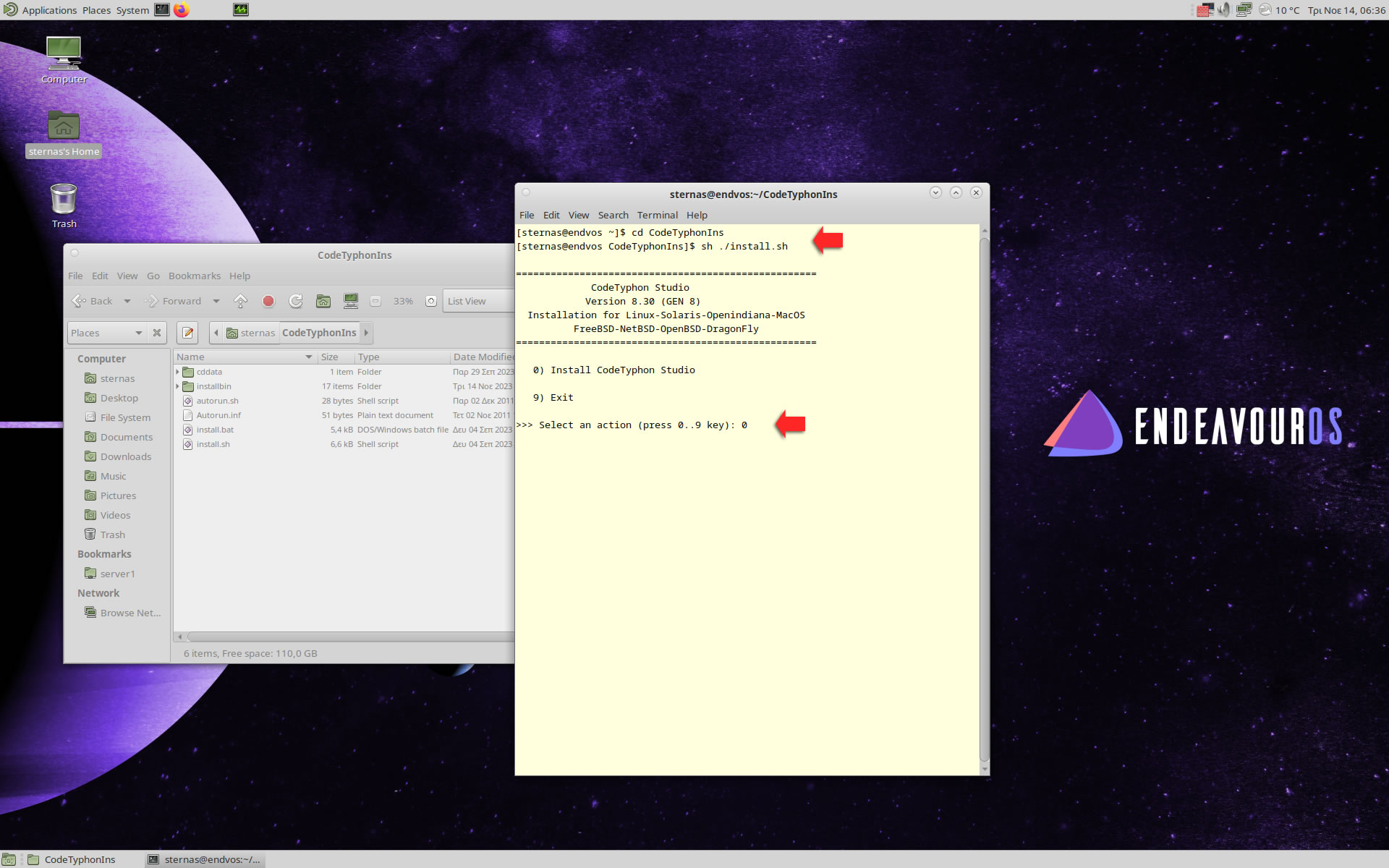The width and height of the screenshot is (1389, 868).
Task: Click the path bar right scroll arrow
Action: click(x=366, y=333)
